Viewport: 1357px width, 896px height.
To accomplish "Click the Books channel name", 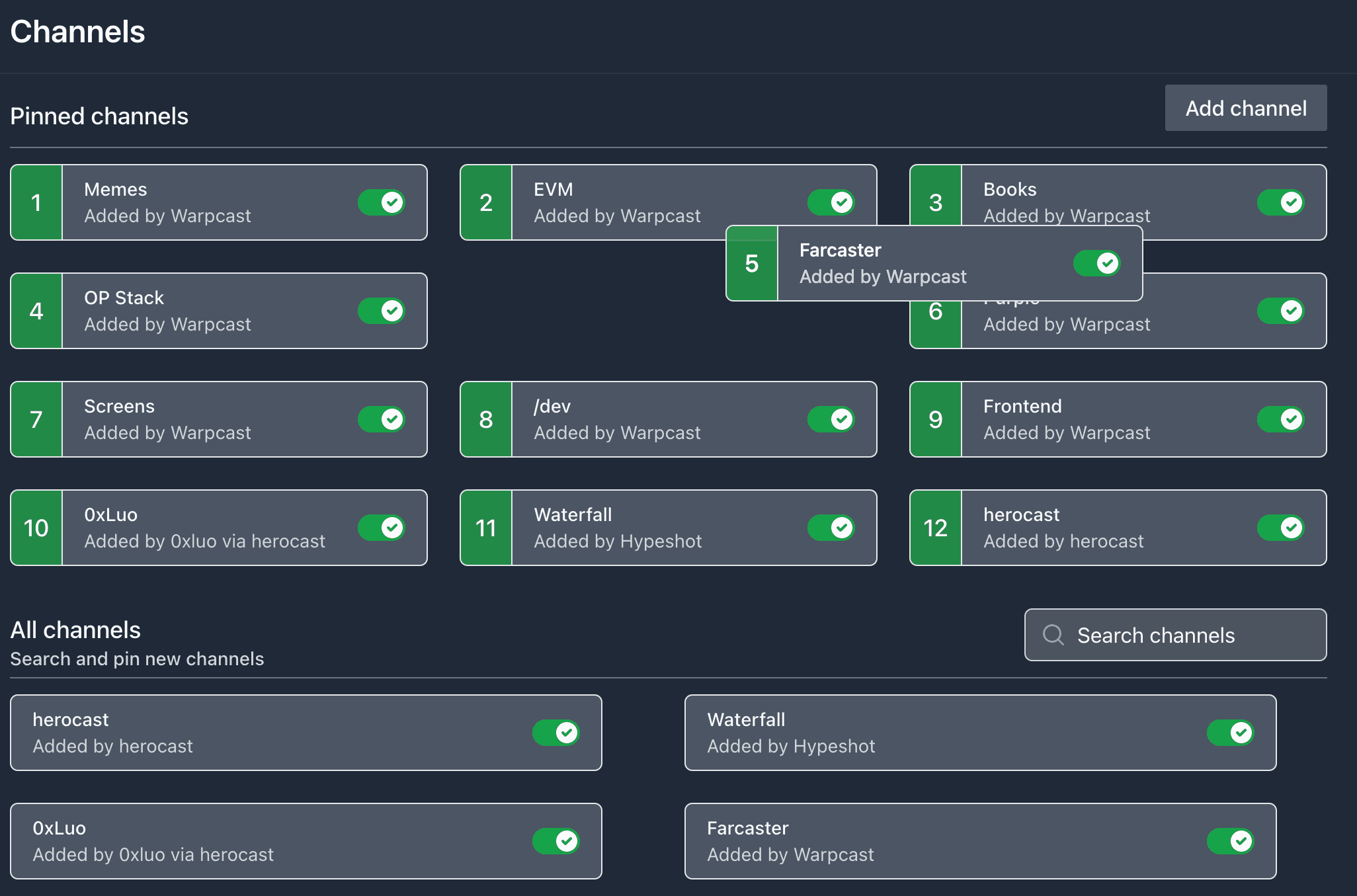I will (1010, 189).
